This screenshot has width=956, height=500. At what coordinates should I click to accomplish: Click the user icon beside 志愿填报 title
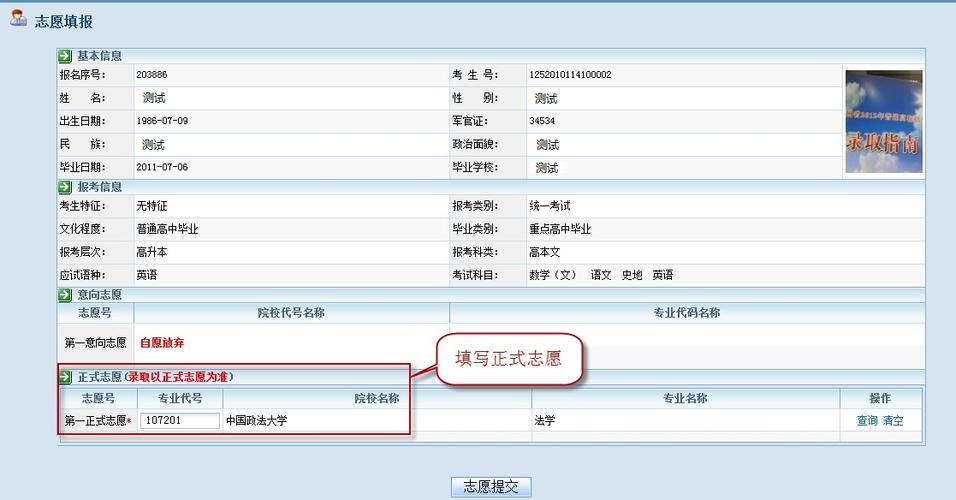pyautogui.click(x=18, y=18)
